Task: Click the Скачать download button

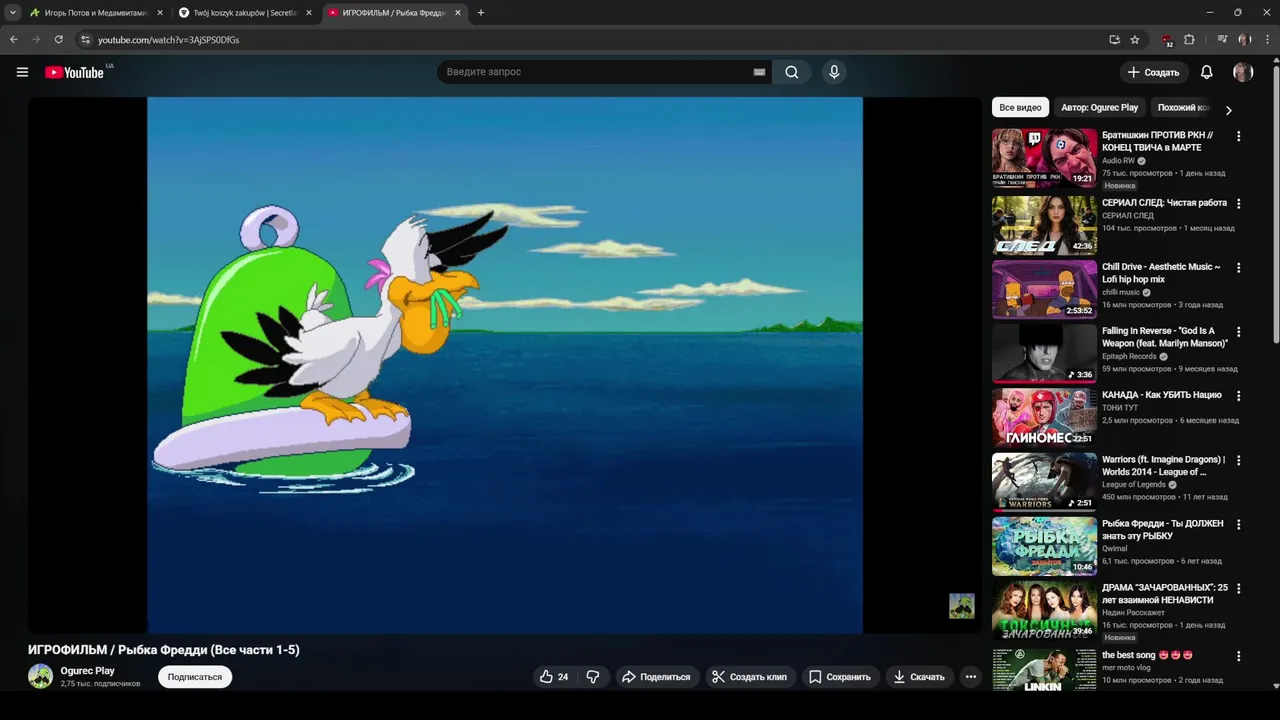Action: coord(918,677)
